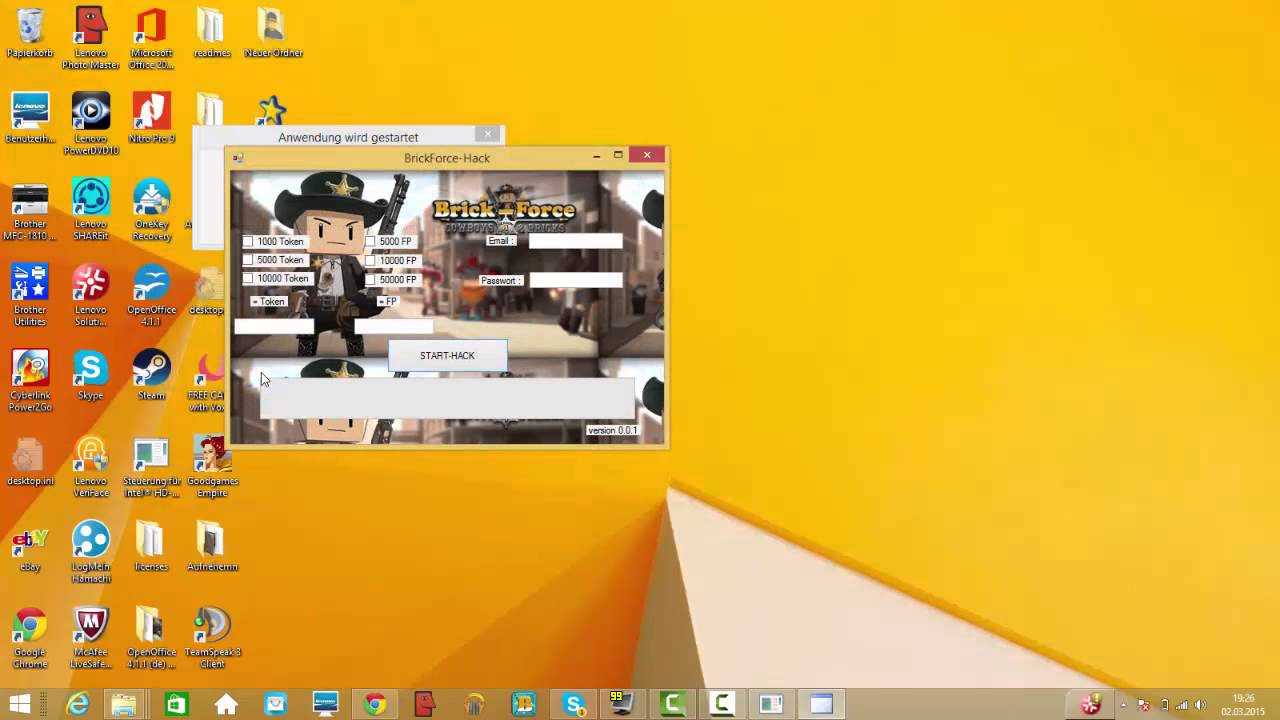
Task: Select the Benutzerhandbuch Lenovo desktop shortcut
Action: pyautogui.click(x=30, y=118)
